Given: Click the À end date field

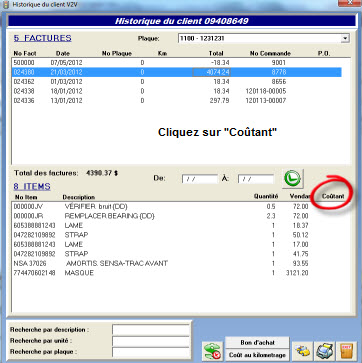Looking at the screenshot, I should (x=256, y=179).
